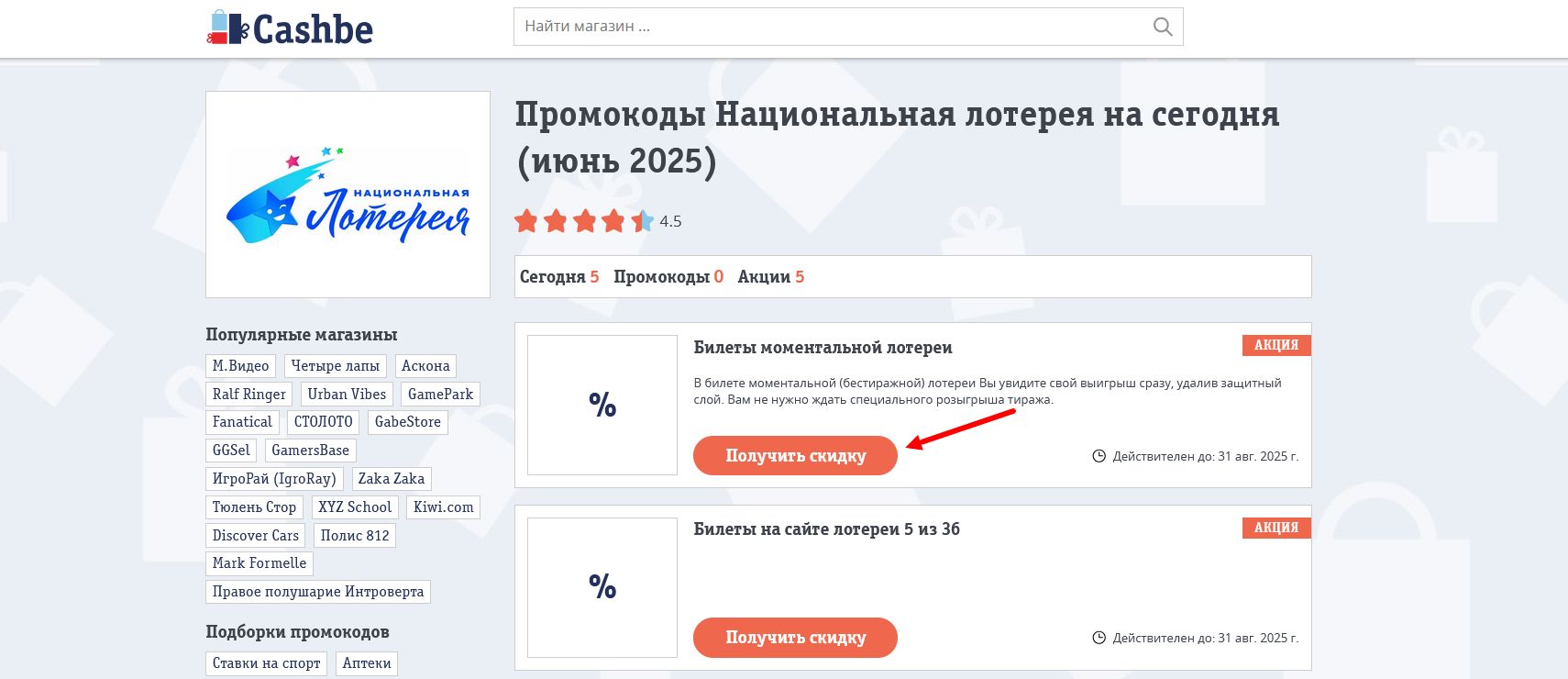Open СТОЛОТО store tag
Viewport: 1568px width, 679px height.
[x=324, y=422]
